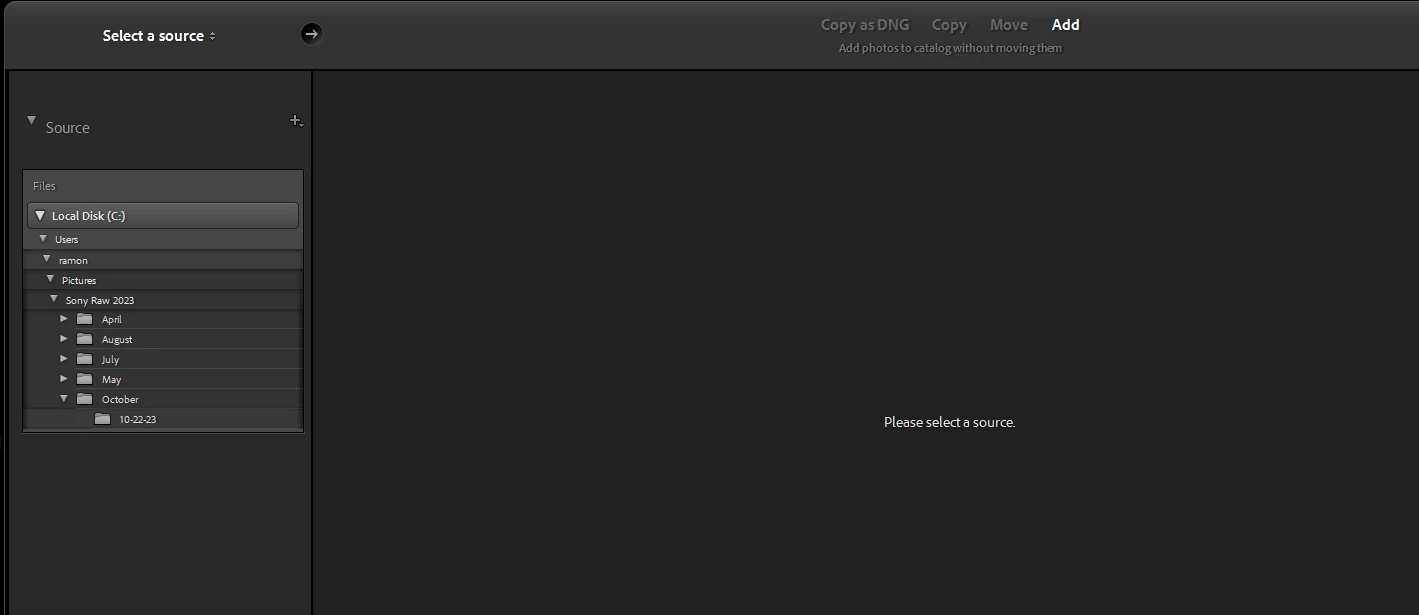Collapse the Source panel triangle
The image size is (1419, 615).
pyautogui.click(x=31, y=121)
